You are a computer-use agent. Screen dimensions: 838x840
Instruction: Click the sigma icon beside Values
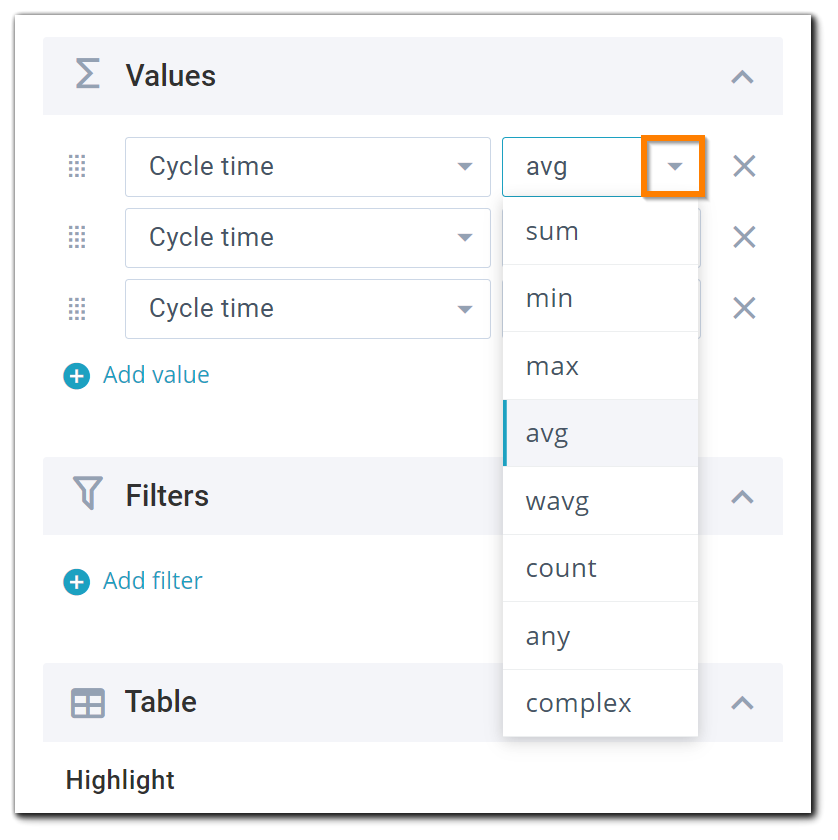[87, 73]
